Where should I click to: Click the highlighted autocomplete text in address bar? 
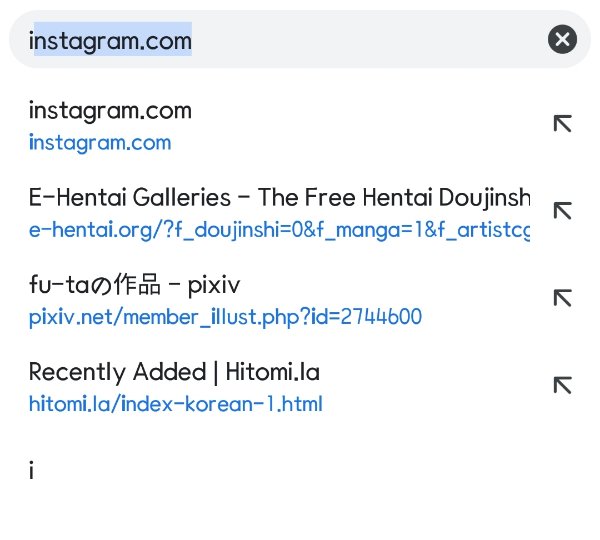113,40
